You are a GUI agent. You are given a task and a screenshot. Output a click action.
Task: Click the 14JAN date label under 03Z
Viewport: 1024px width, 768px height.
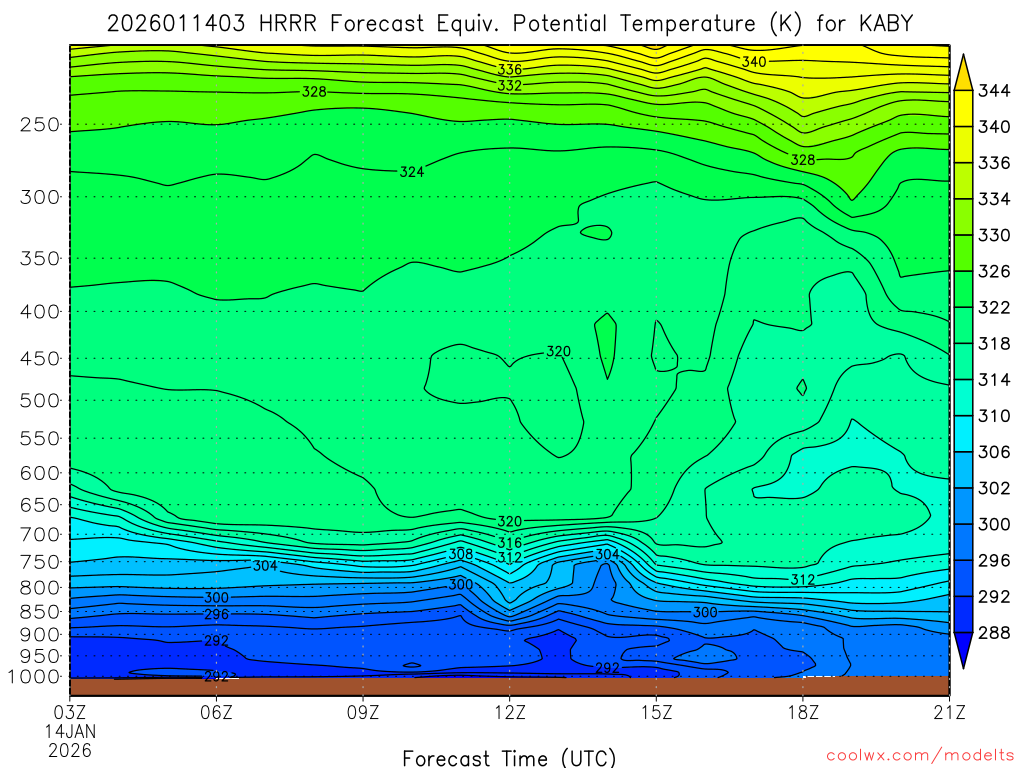(x=70, y=731)
